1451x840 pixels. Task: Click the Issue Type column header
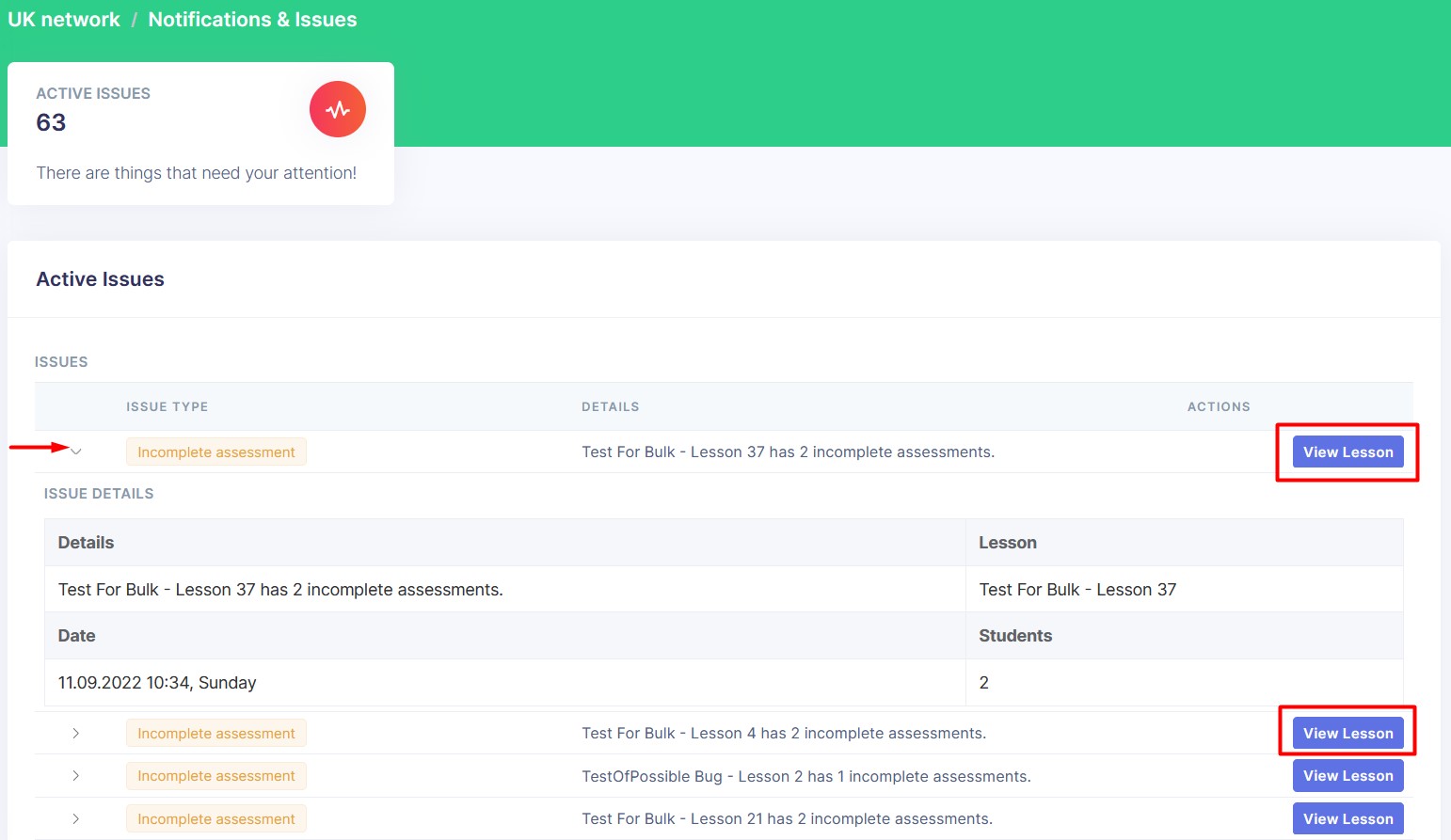click(167, 407)
